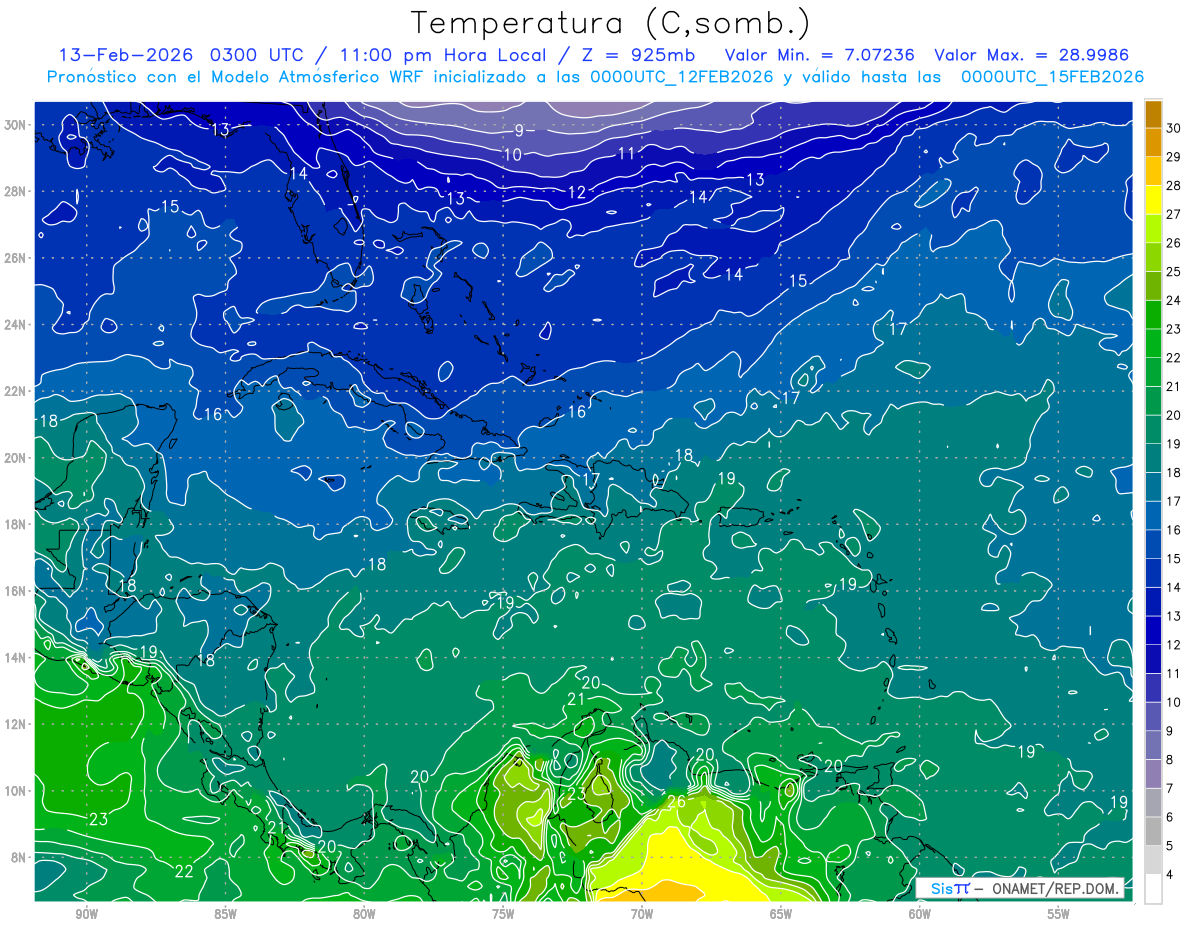Click the "75W" longitude axis label
Viewport: 1200px width, 927px height.
click(x=503, y=914)
